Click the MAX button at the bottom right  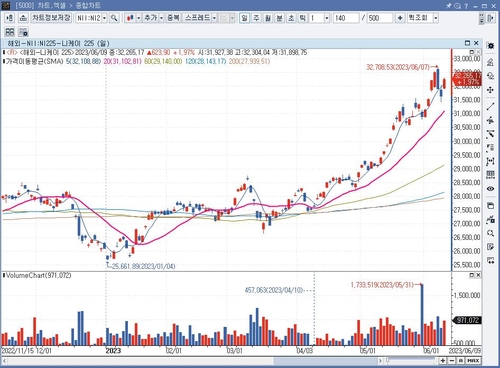click(473, 361)
